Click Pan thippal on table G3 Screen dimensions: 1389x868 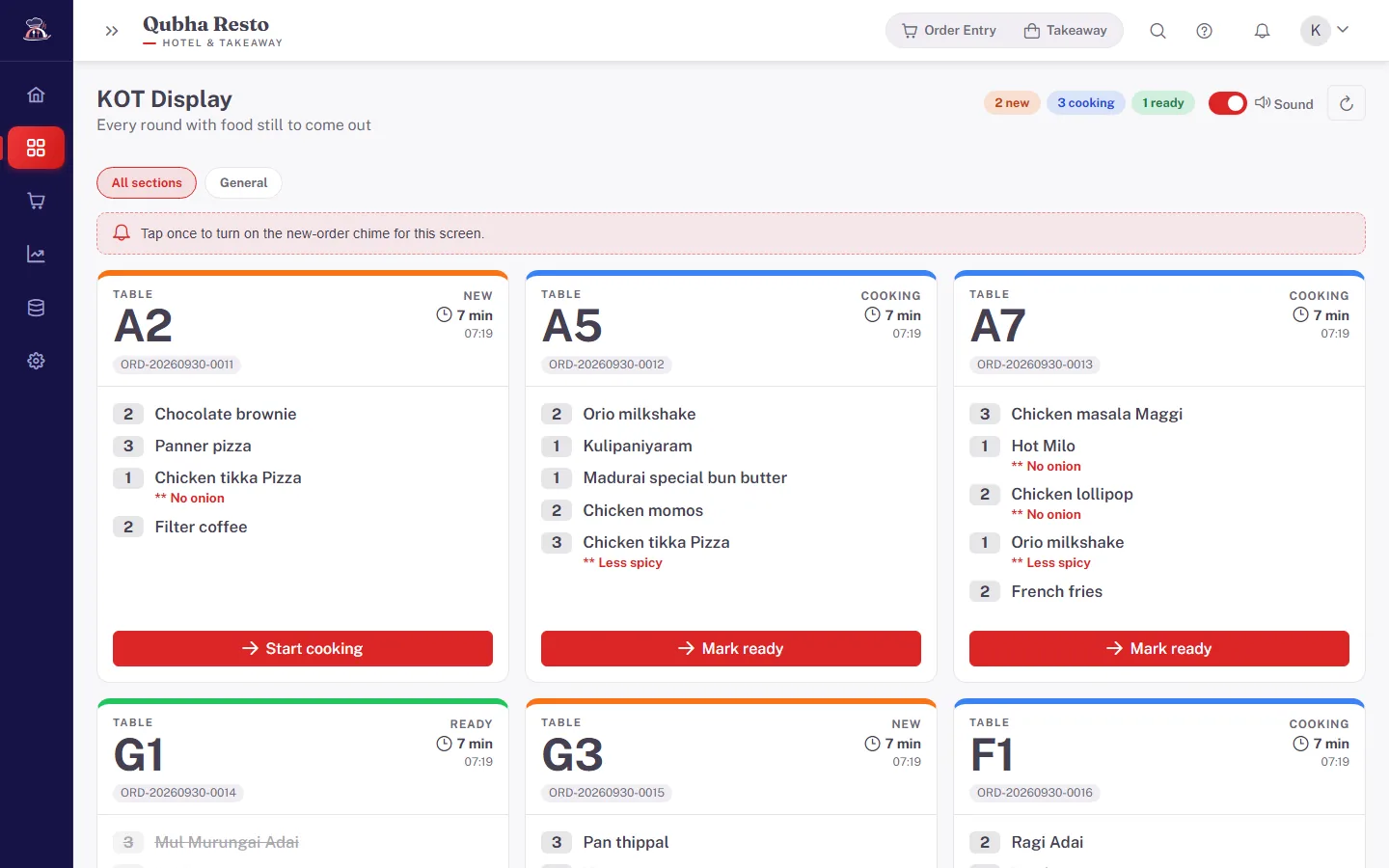pyautogui.click(x=626, y=842)
